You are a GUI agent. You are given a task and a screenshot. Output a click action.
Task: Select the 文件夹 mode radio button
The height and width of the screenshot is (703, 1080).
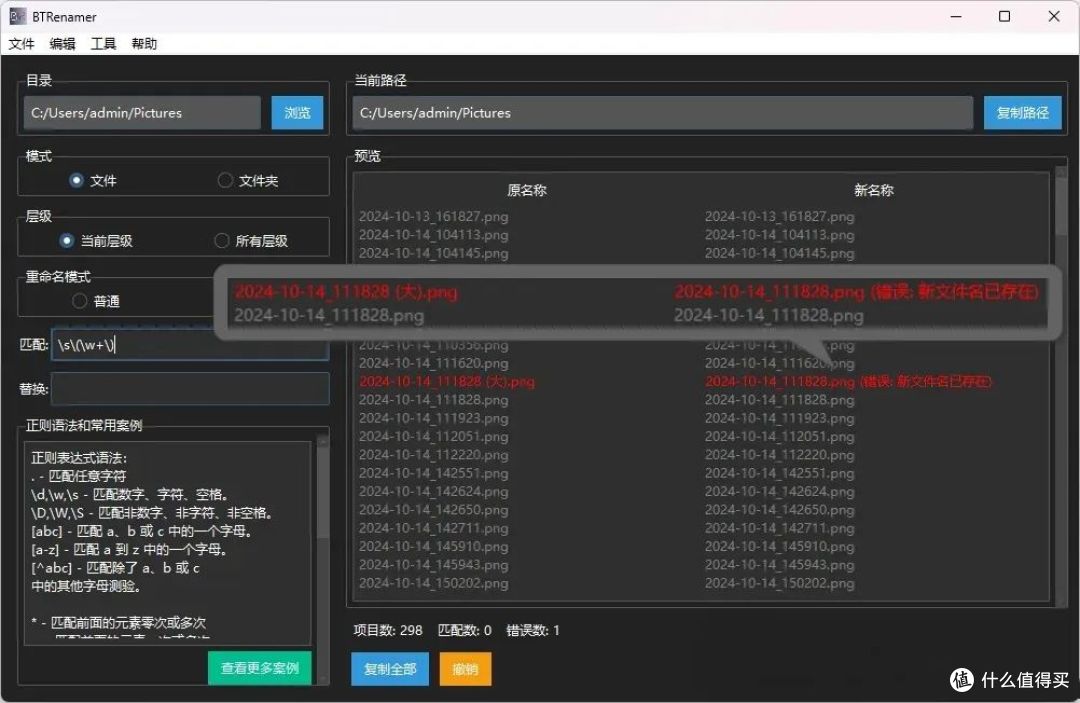[225, 180]
